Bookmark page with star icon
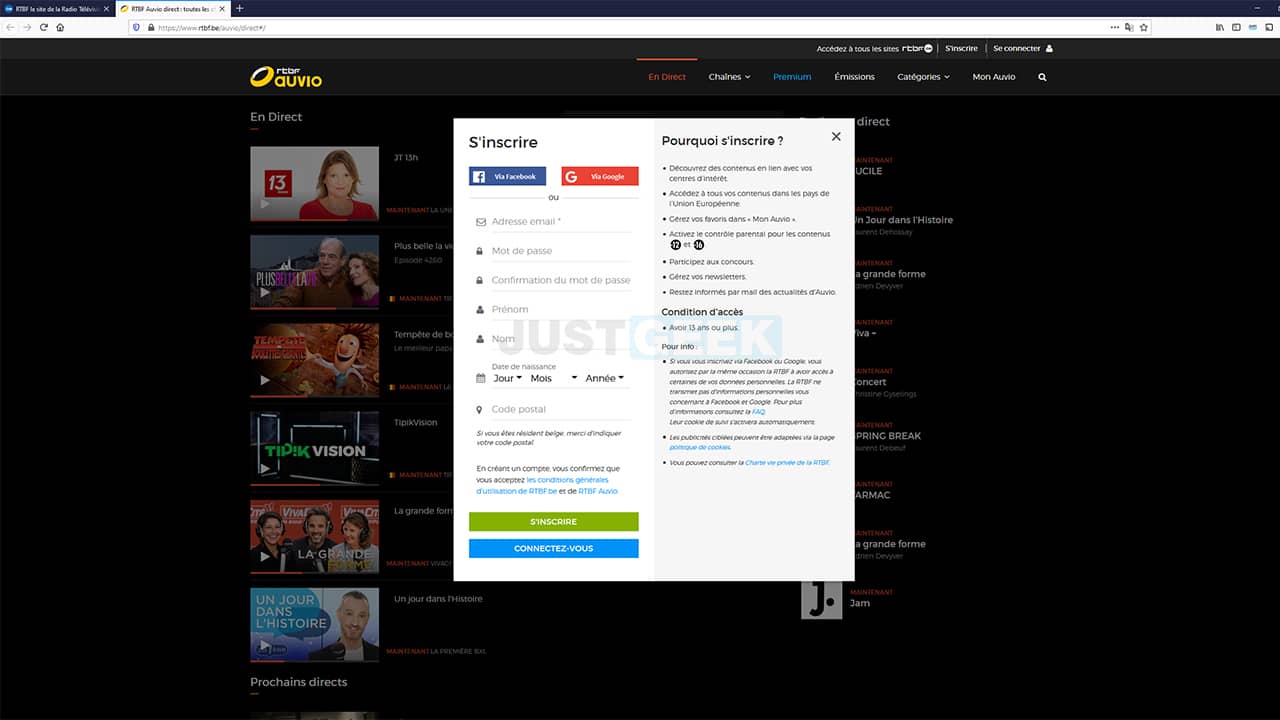The width and height of the screenshot is (1280, 720). pos(1144,27)
